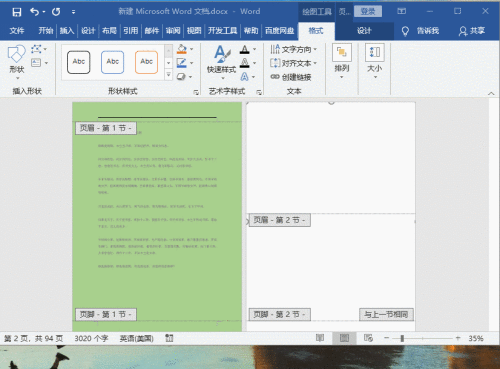Click the zoom slider handle in status bar
The width and height of the screenshot is (500, 369).
point(402,338)
